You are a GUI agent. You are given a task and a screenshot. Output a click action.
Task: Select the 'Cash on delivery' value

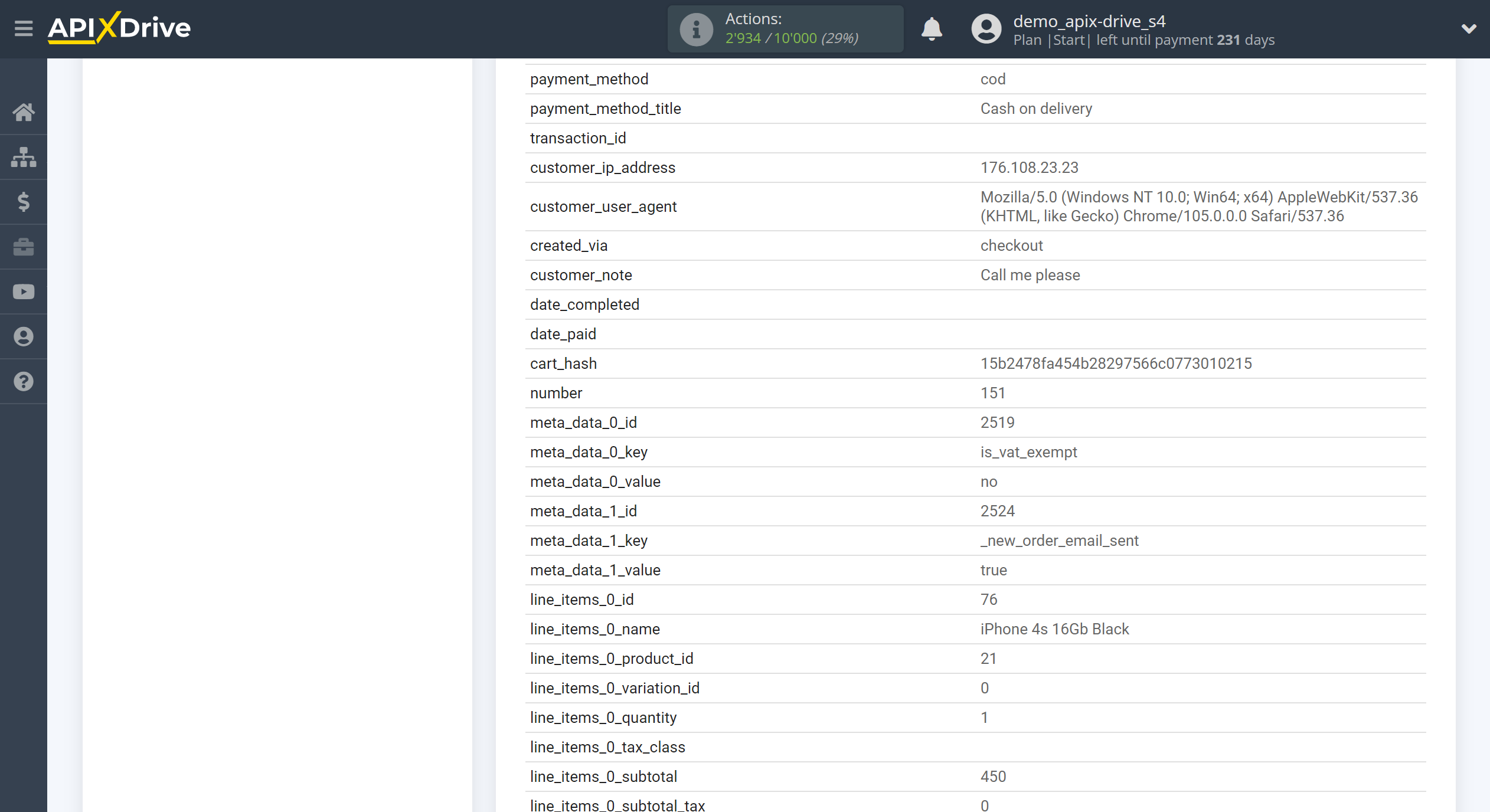[1036, 109]
